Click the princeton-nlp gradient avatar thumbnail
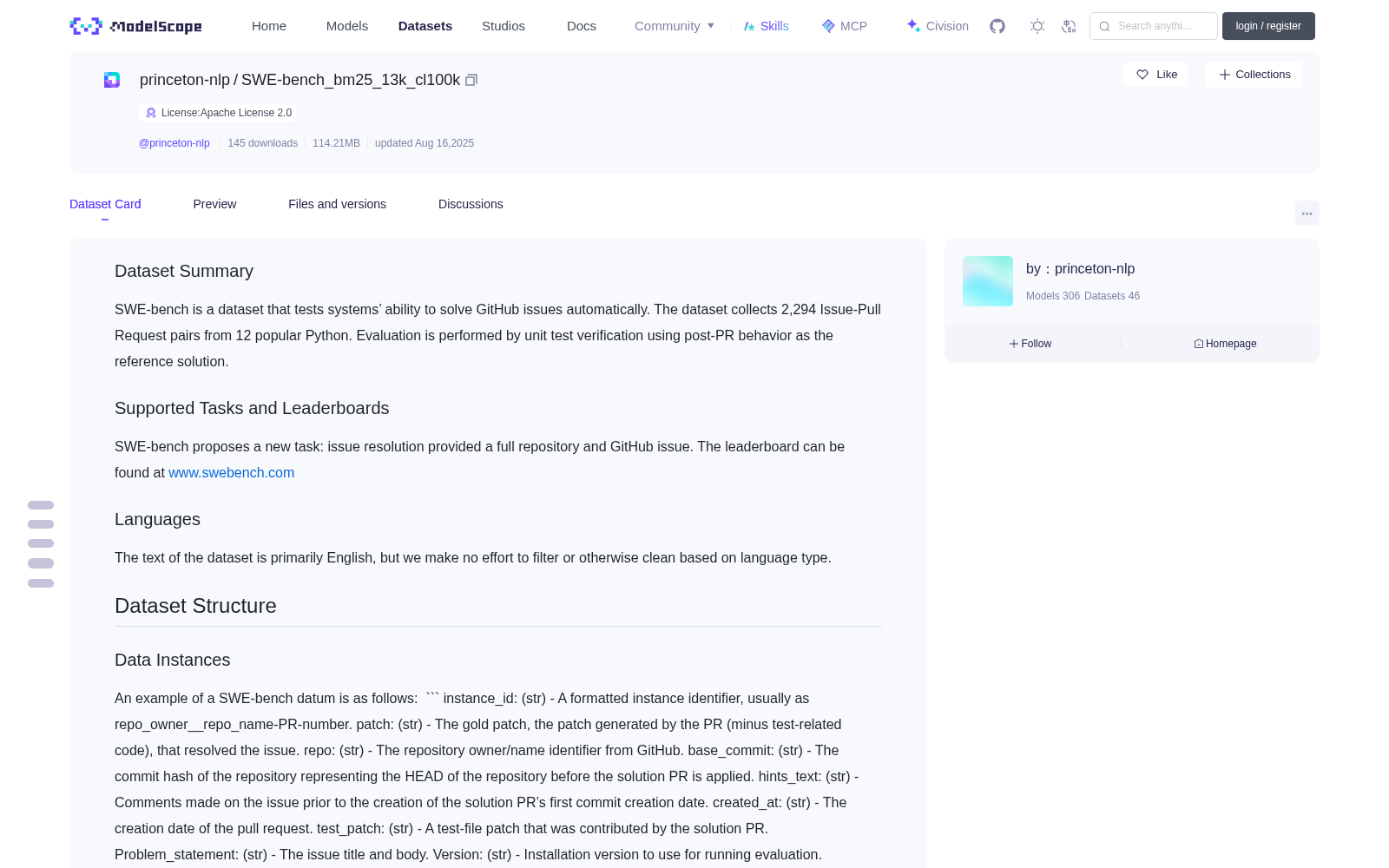The height and width of the screenshot is (868, 1389). coord(988,281)
